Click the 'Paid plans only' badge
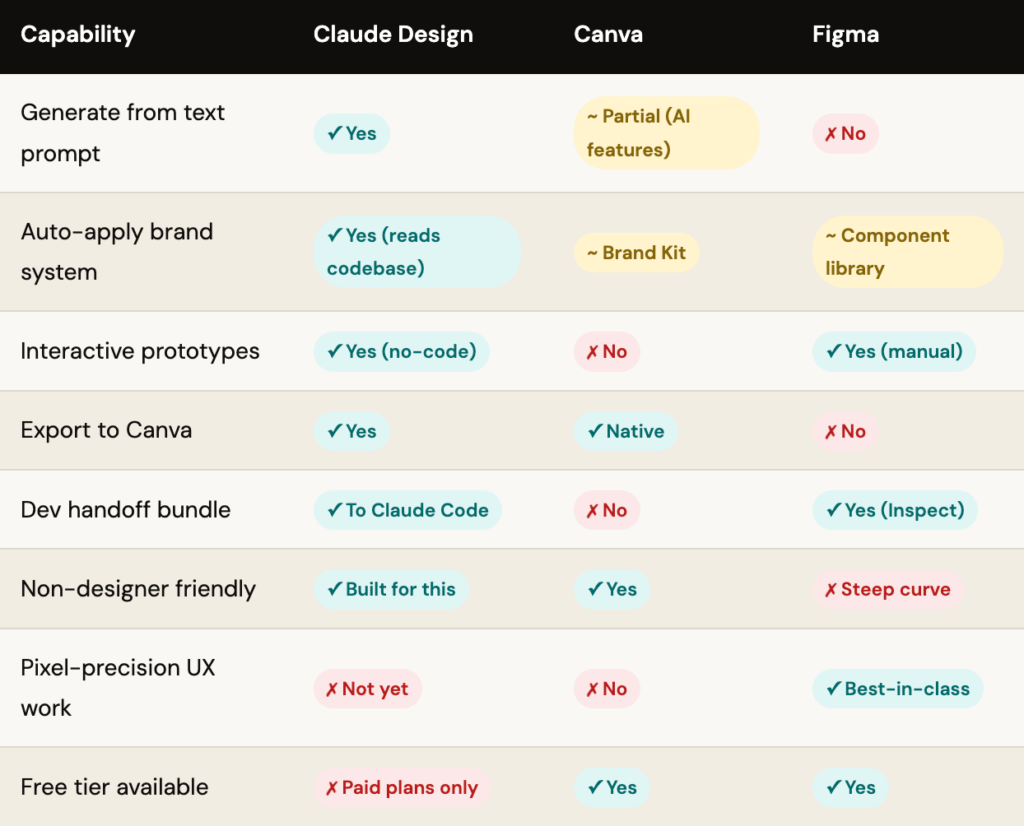The height and width of the screenshot is (826, 1024). (x=401, y=788)
